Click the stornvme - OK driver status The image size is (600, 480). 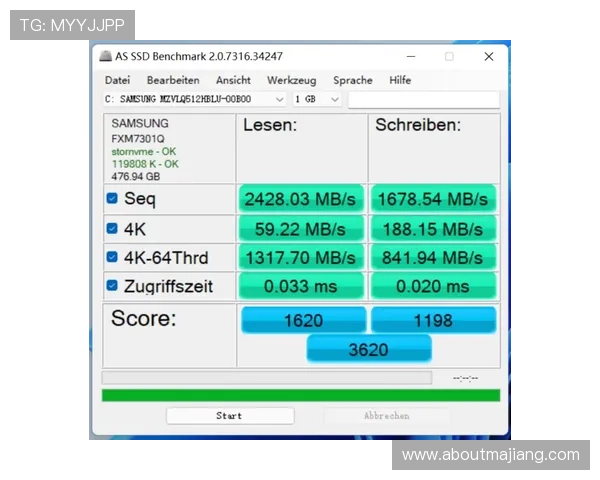pos(143,152)
